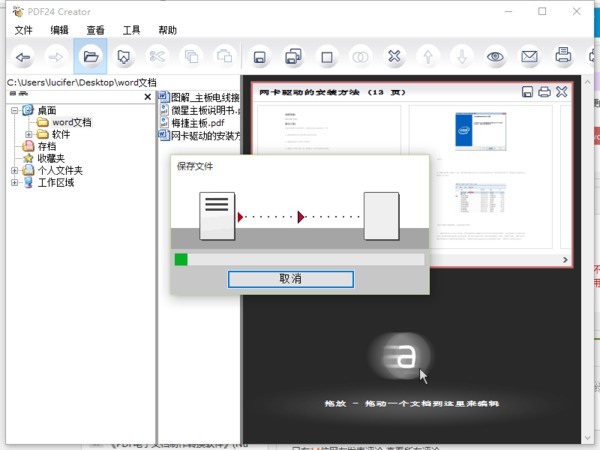Open the 文件 menu
Viewport: 600px width, 450px height.
[x=24, y=30]
